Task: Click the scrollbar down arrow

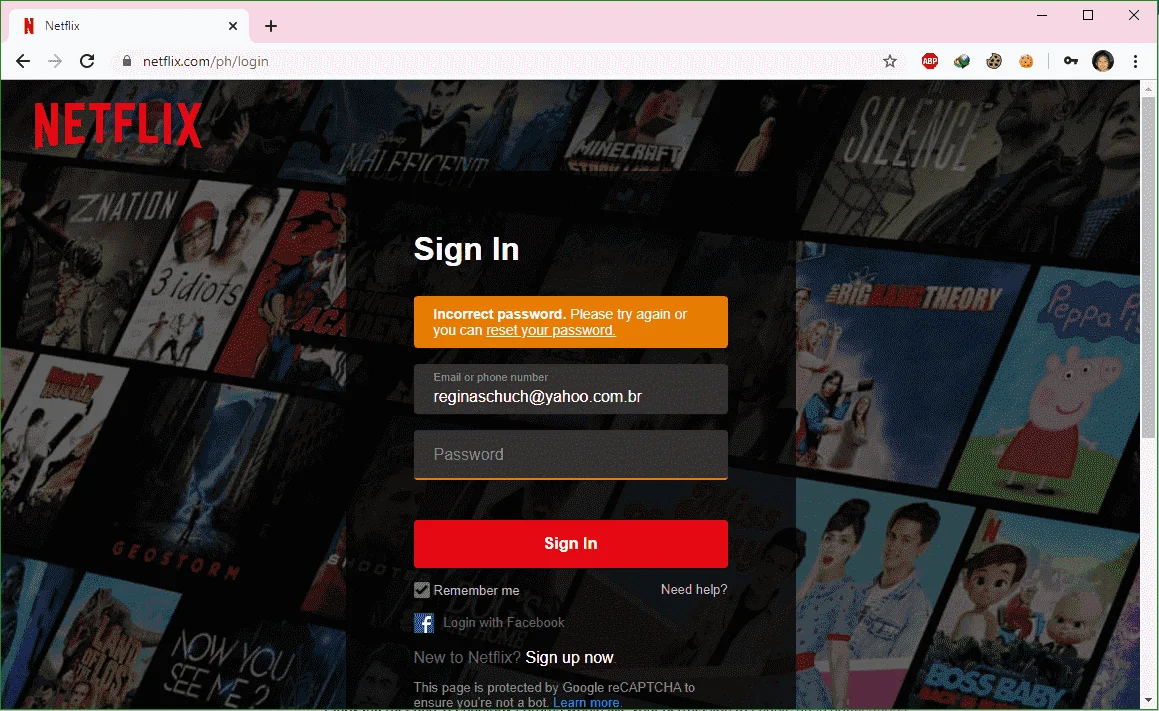Action: click(1148, 699)
